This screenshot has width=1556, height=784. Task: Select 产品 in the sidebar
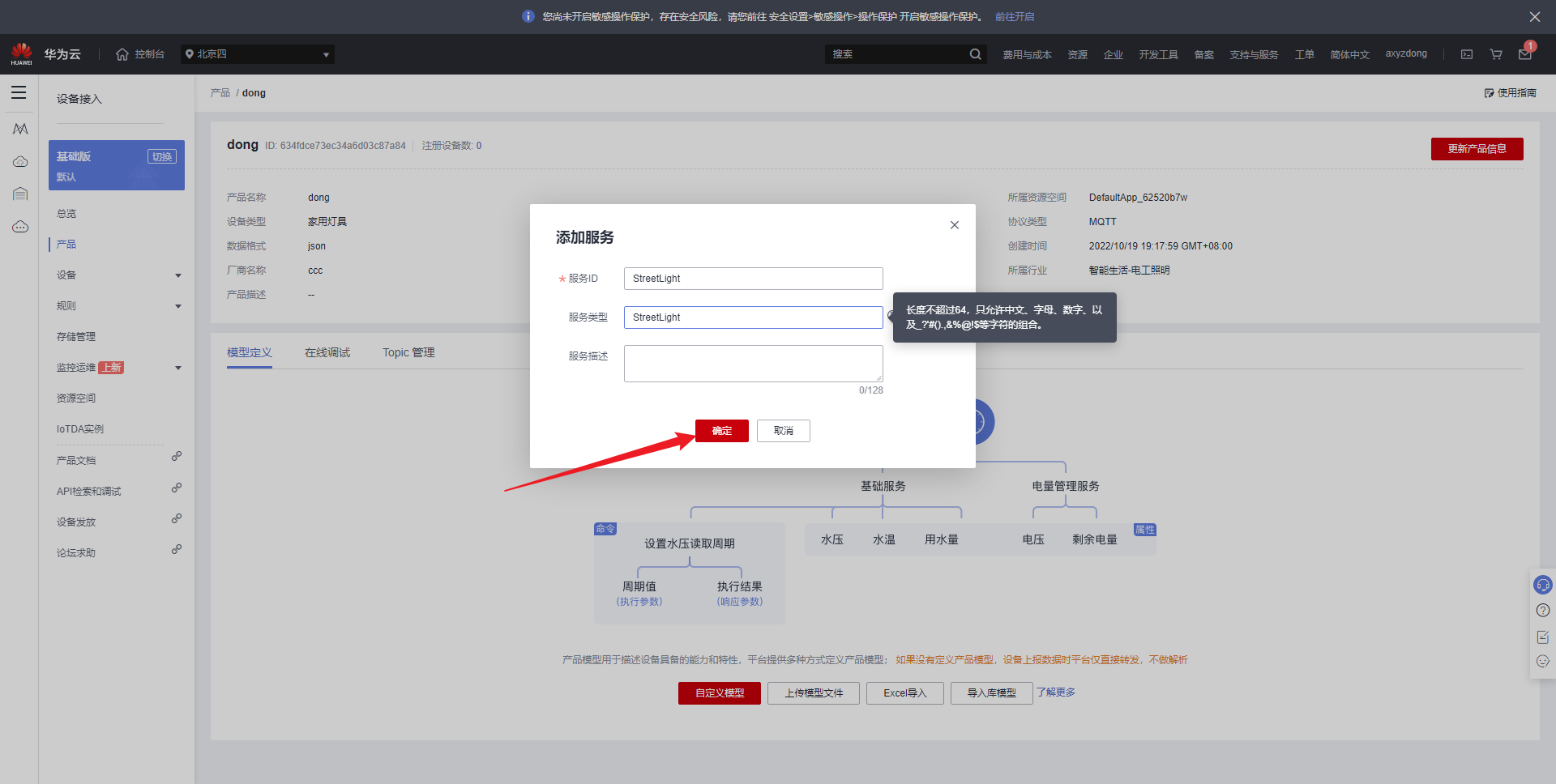tap(66, 245)
